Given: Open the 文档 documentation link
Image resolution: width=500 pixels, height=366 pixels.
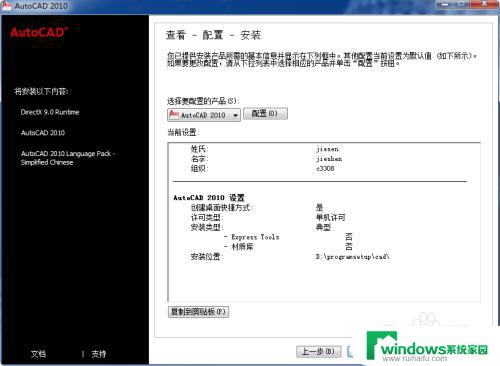Looking at the screenshot, I should click(x=38, y=354).
